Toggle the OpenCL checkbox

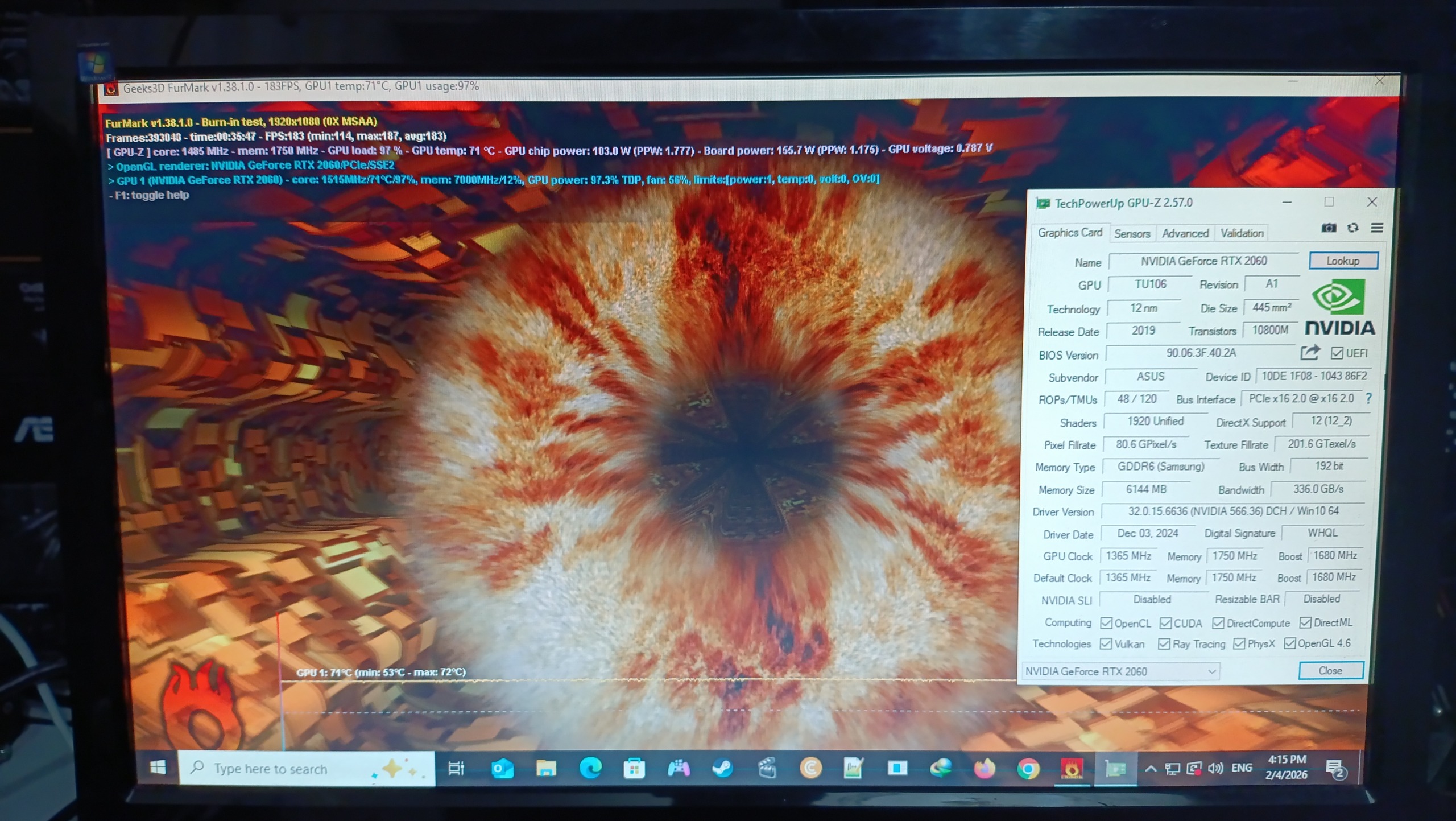(1106, 623)
